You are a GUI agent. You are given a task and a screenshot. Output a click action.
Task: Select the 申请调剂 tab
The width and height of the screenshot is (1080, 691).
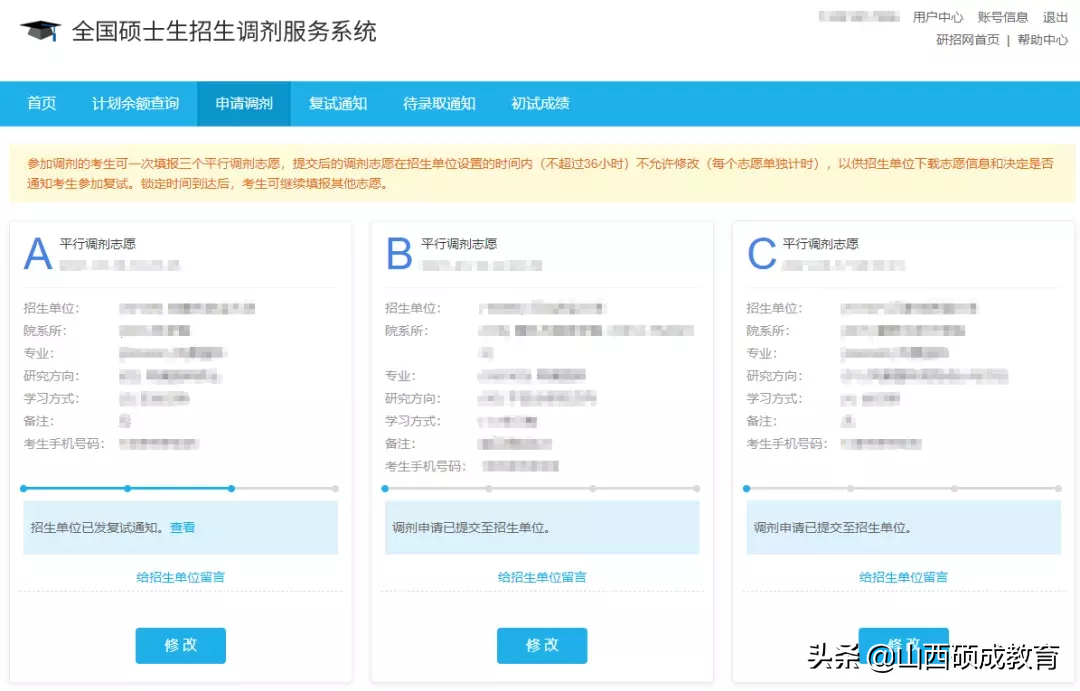point(244,104)
